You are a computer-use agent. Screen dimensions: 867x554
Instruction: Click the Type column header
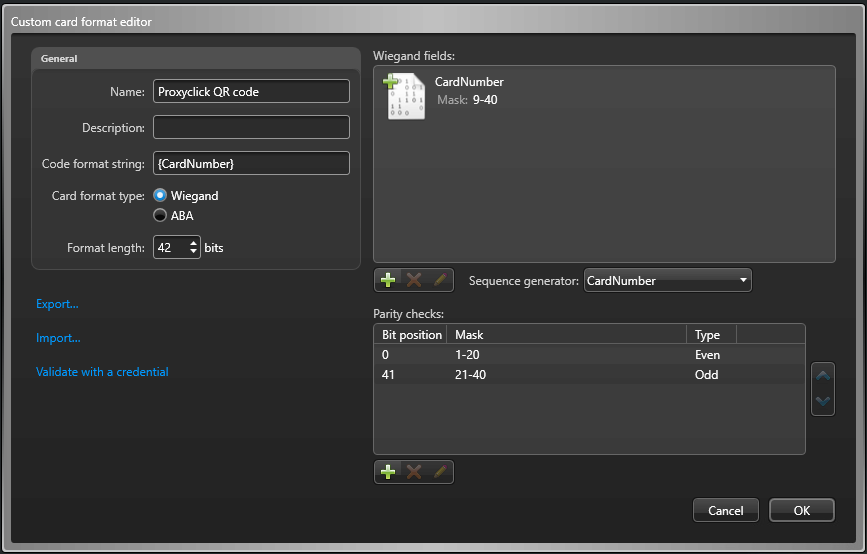(x=712, y=335)
